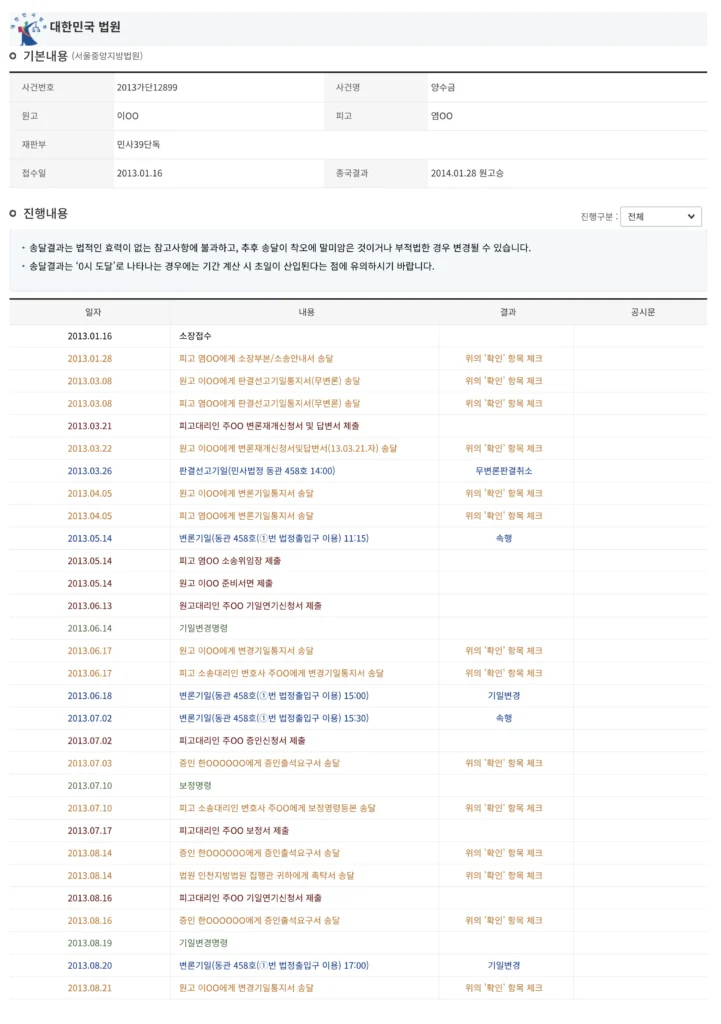The image size is (721, 1024).
Task: Click 법원 인천지방법원 집행관 귀하에게 촉탁서 송달
Action: [x=266, y=876]
